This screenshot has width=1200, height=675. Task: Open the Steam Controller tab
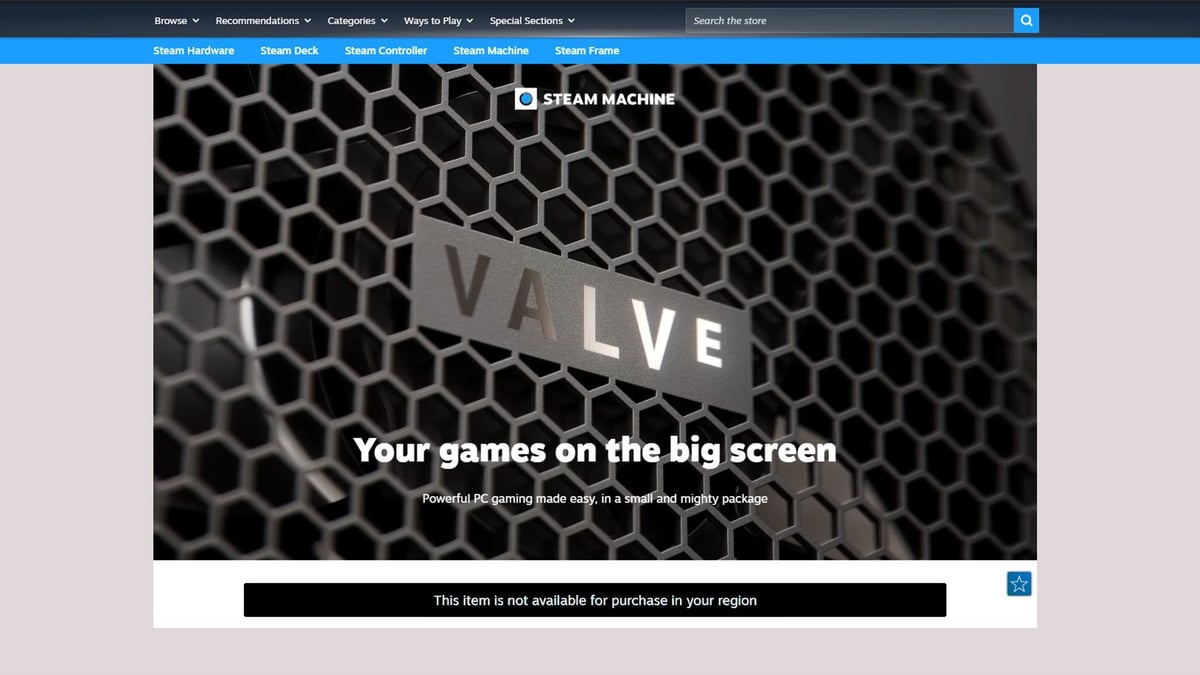click(x=386, y=50)
